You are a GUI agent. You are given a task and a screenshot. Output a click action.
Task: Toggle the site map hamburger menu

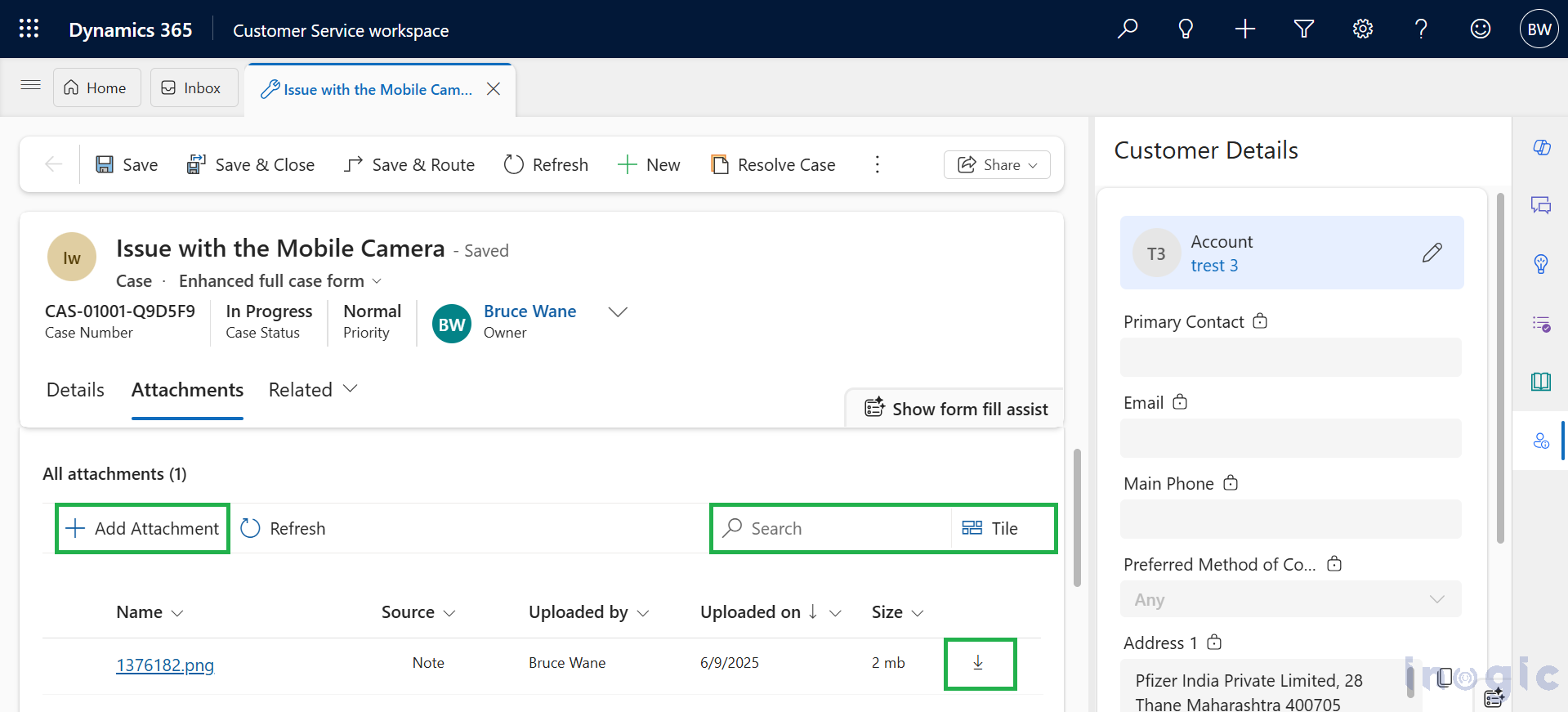(x=31, y=85)
